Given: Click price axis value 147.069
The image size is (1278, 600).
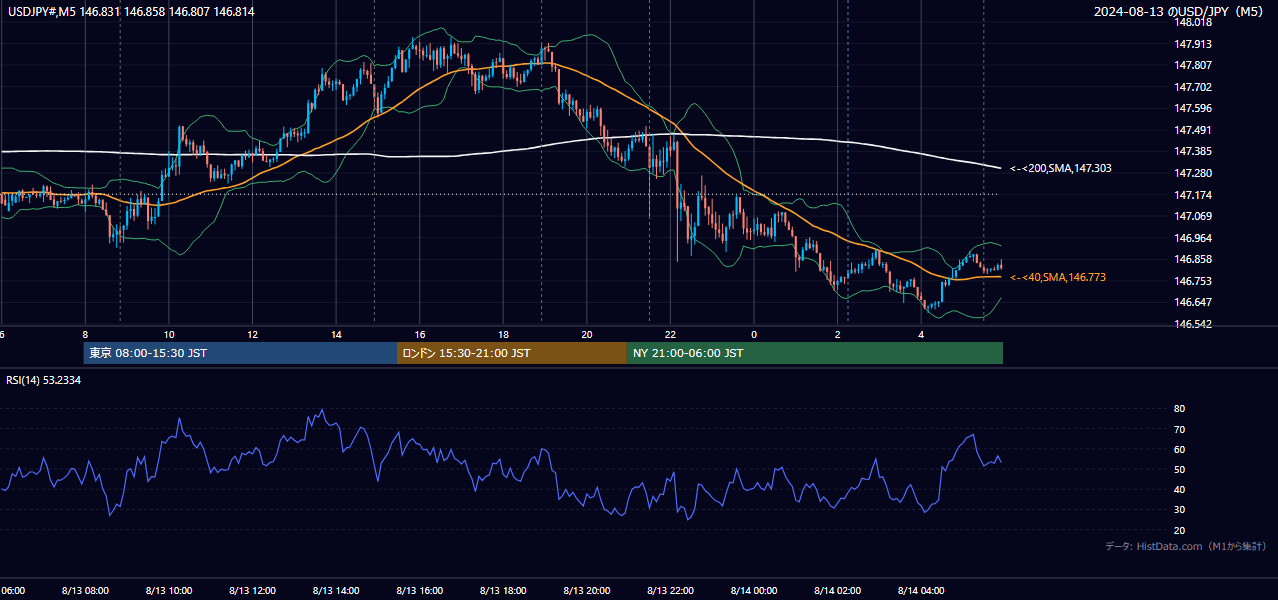Looking at the screenshot, I should point(1192,216).
